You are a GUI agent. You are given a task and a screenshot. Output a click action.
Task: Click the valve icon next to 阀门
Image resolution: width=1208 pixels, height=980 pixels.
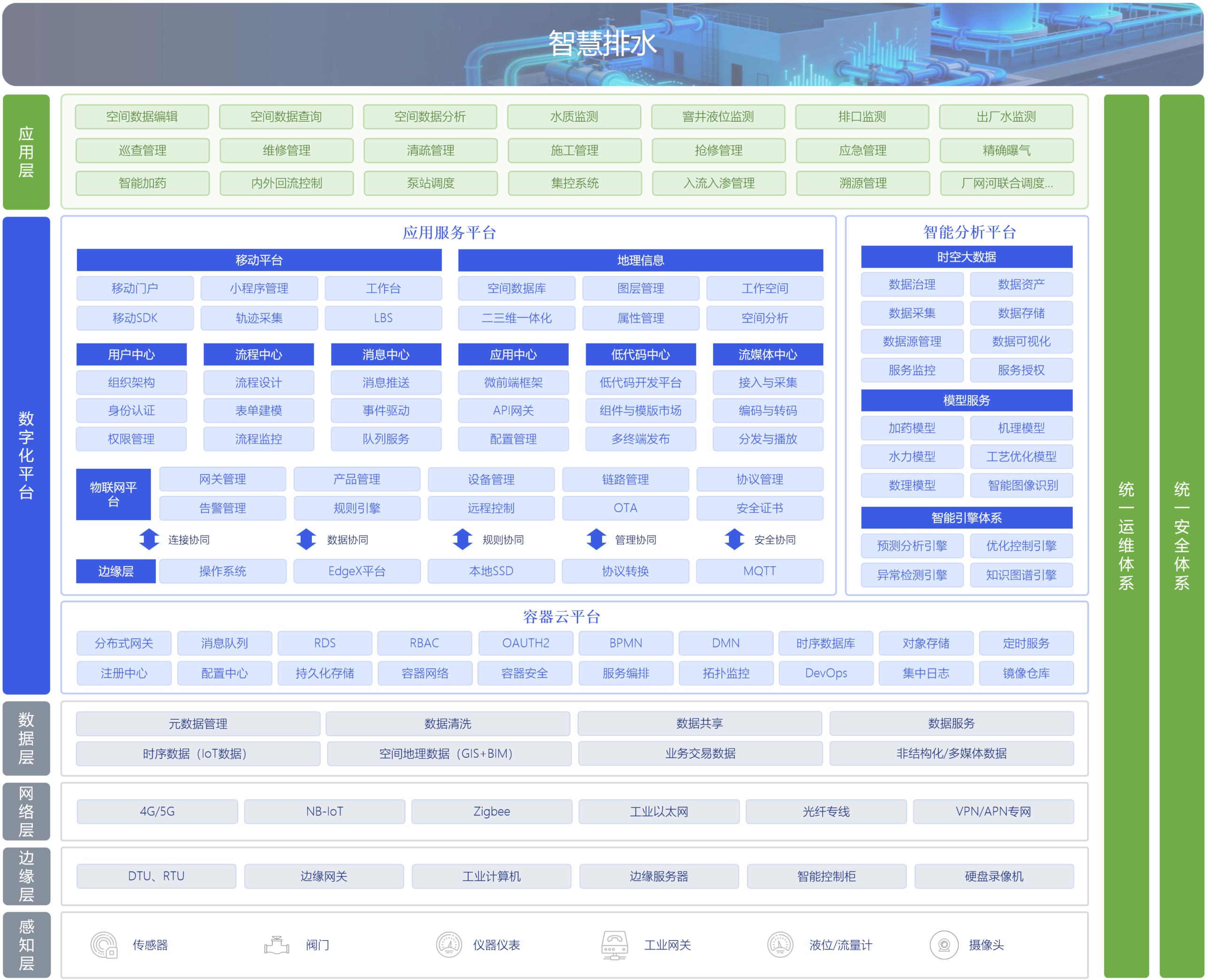(277, 945)
